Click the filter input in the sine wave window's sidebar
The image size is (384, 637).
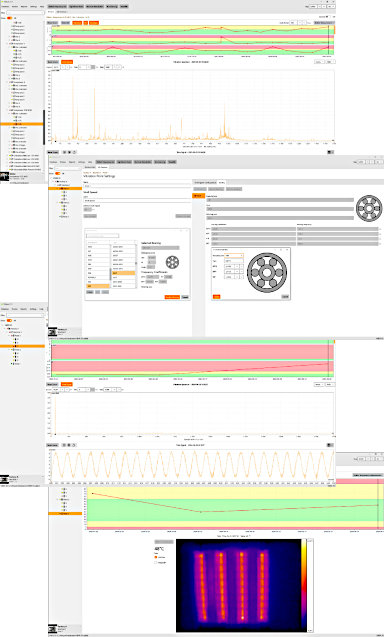point(25,315)
